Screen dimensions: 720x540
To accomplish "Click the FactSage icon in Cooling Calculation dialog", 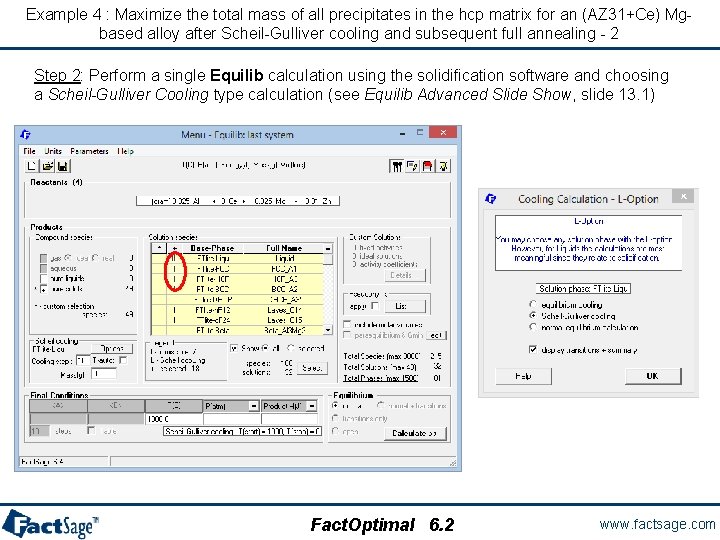I will (491, 199).
